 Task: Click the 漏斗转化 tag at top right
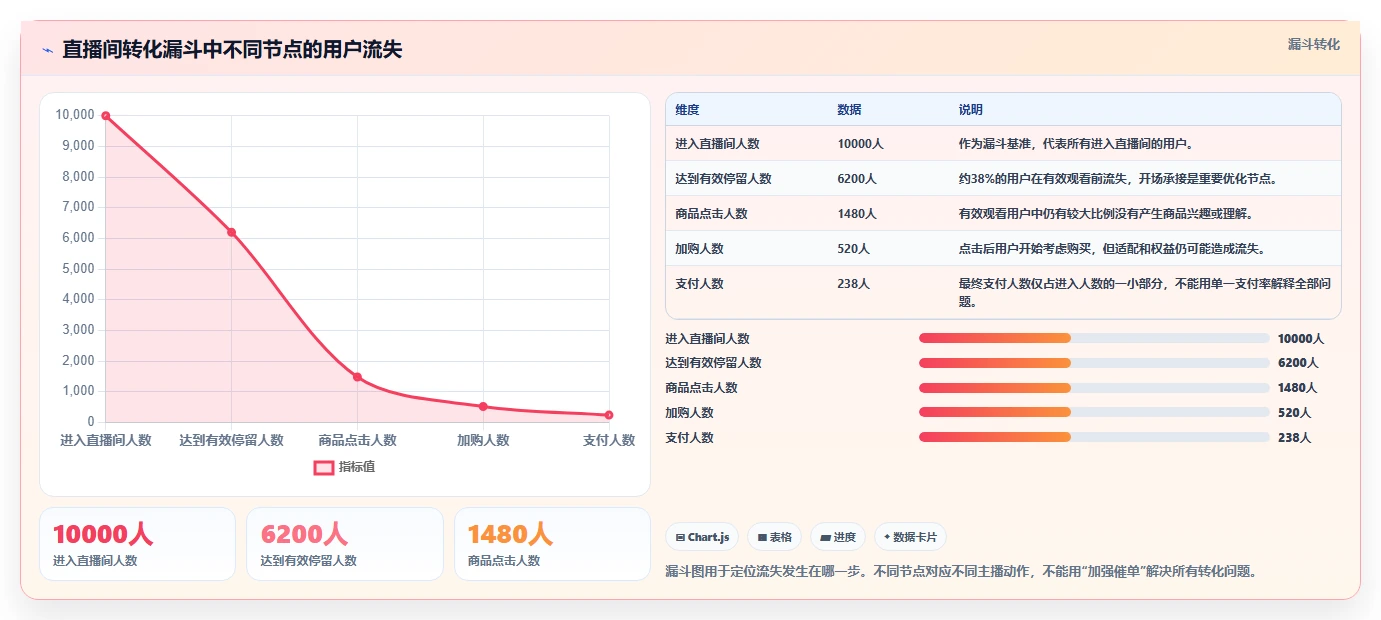click(x=1313, y=44)
